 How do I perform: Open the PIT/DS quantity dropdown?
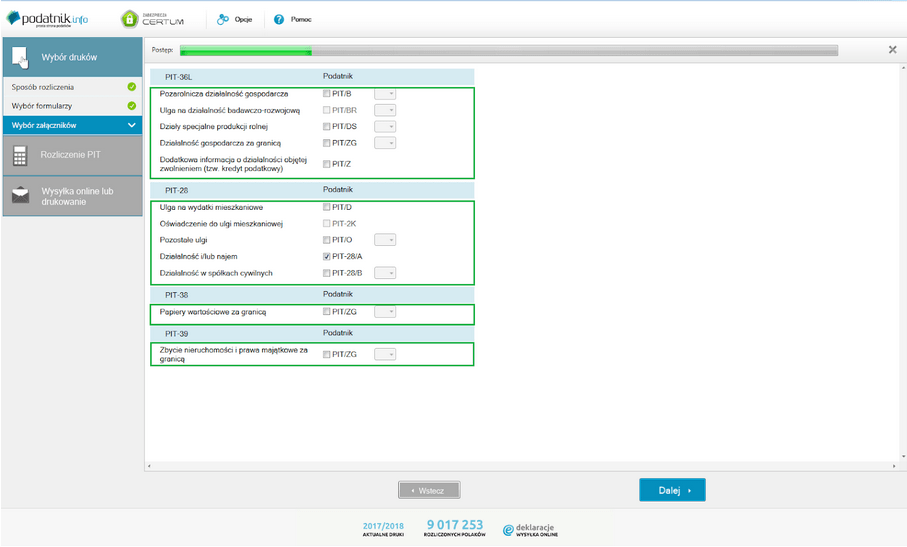[x=385, y=127]
